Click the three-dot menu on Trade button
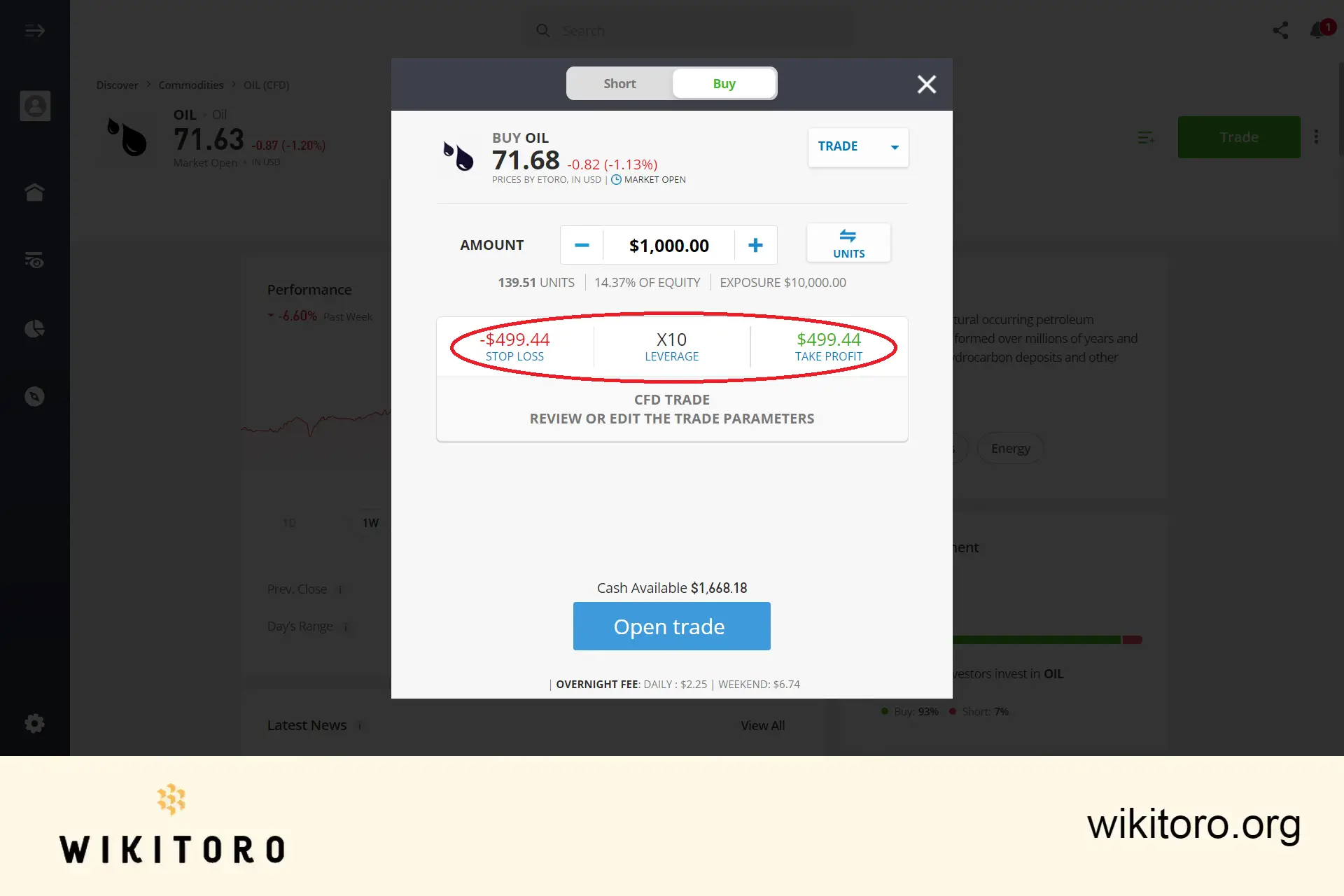The height and width of the screenshot is (896, 1344). [1316, 136]
